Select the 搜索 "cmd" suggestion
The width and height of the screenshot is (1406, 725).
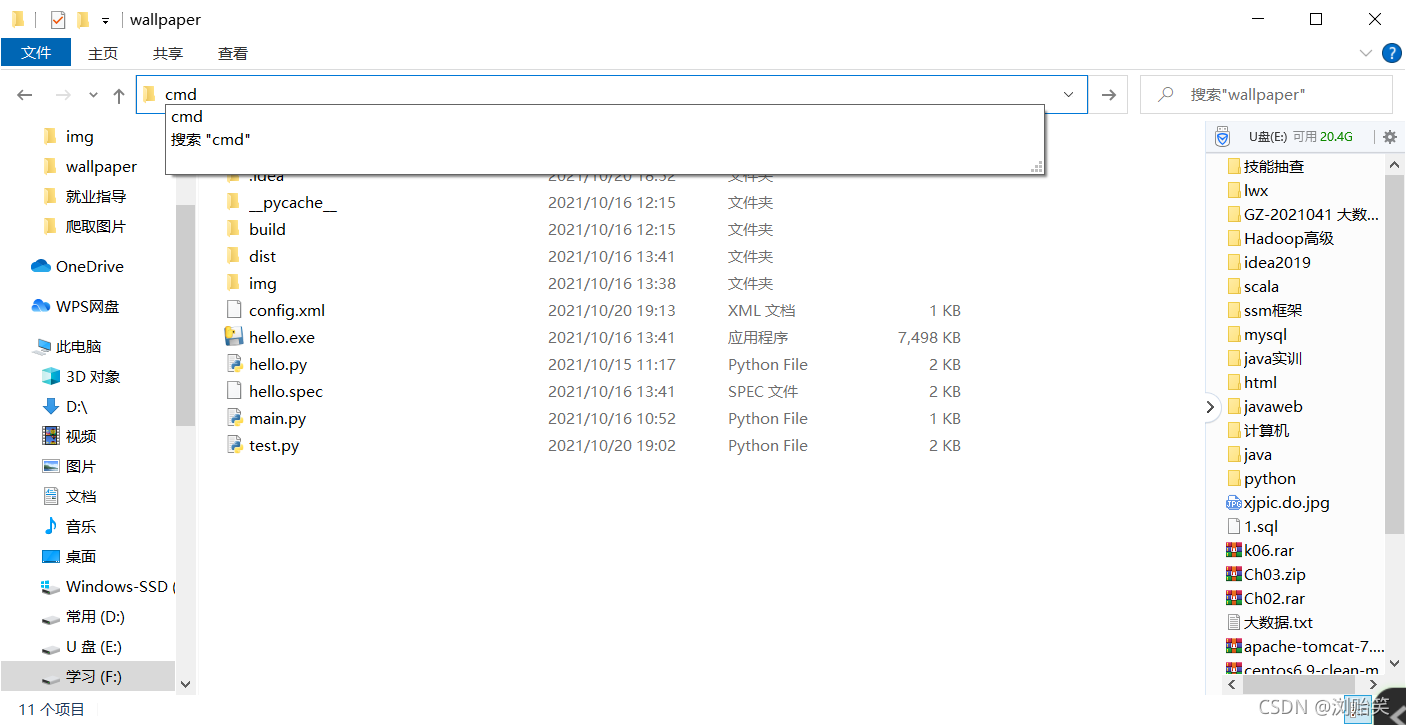pyautogui.click(x=605, y=139)
